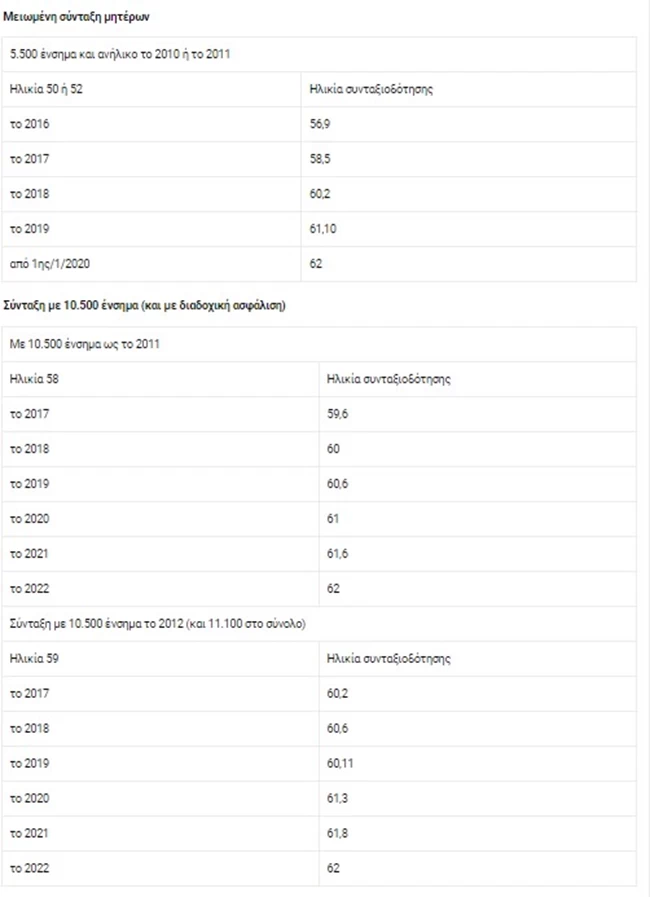Select the "από 1ης/1/2020" cell
Screen dimensions: 650x897
(50, 264)
